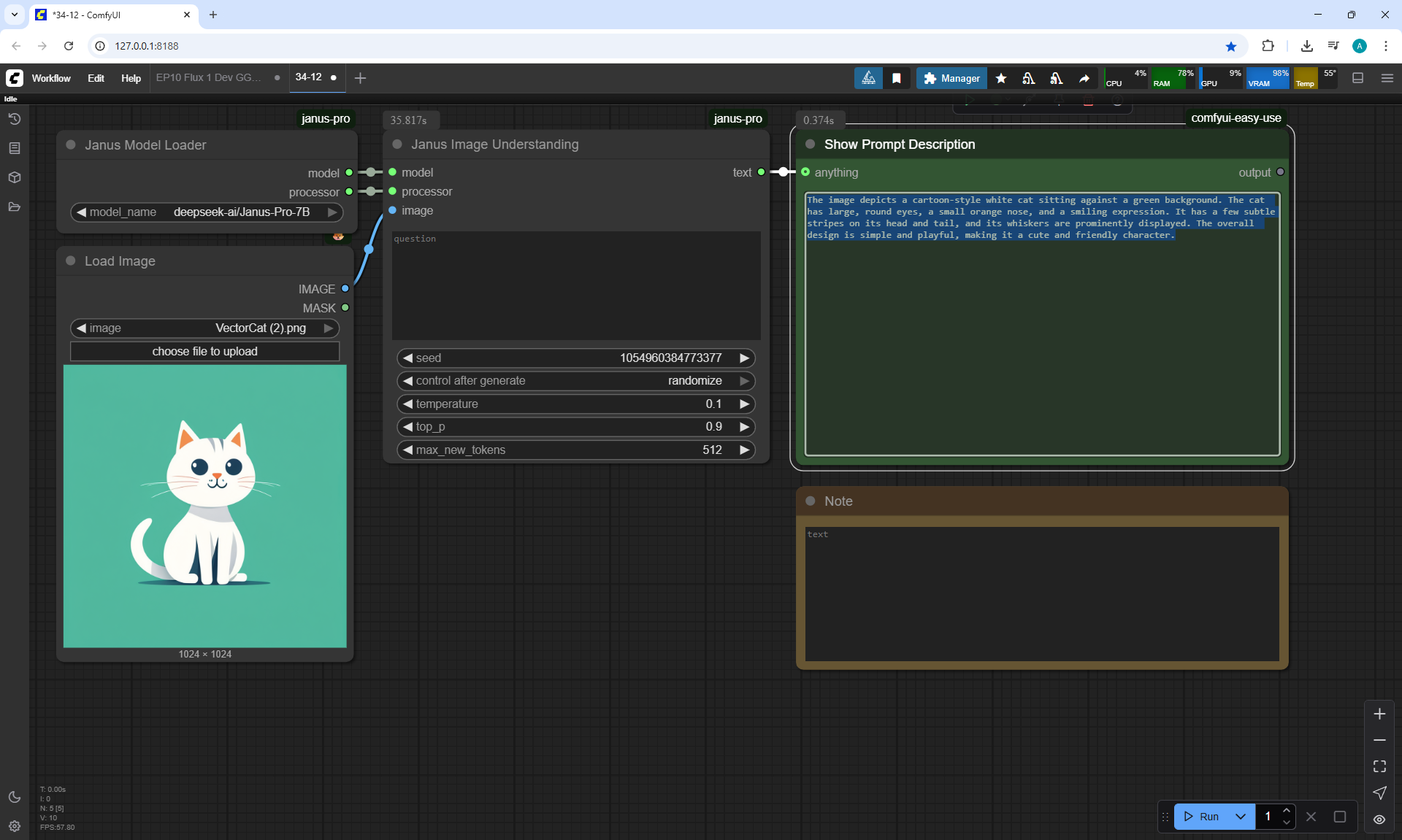Toggle link visibility eye icon
This screenshot has width=1402, height=840.
(1379, 820)
